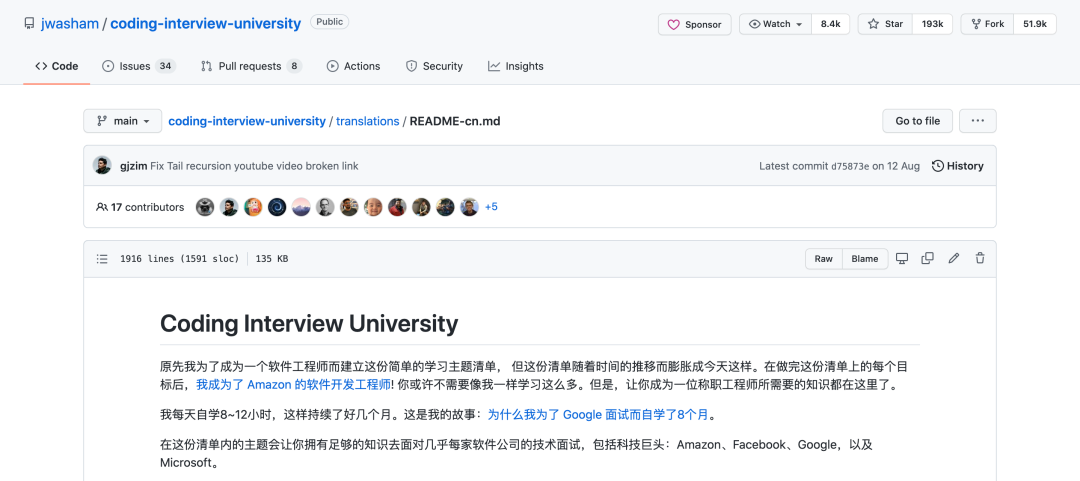Screen dimensions: 1080x481
Task: View the Raw file
Action: [x=824, y=258]
